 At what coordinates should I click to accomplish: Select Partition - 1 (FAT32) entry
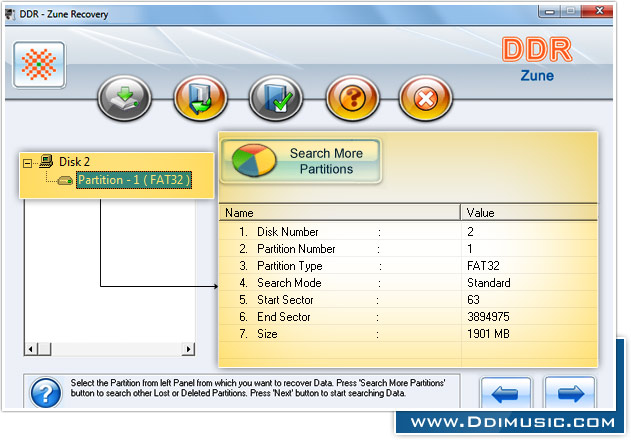point(134,180)
